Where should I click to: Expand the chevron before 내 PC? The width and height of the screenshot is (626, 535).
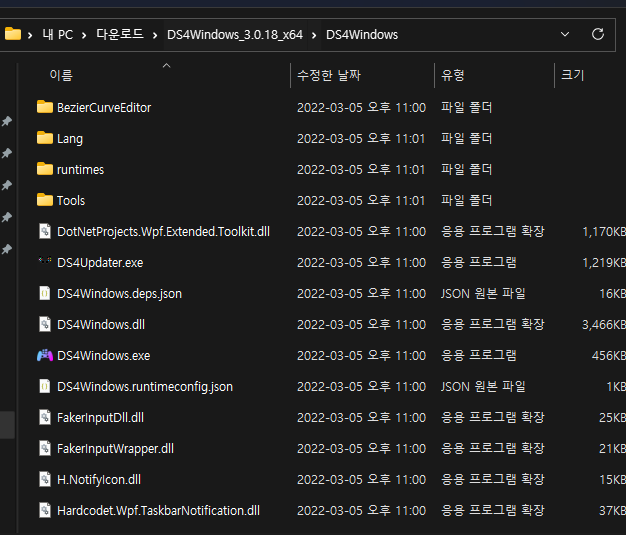[x=30, y=35]
